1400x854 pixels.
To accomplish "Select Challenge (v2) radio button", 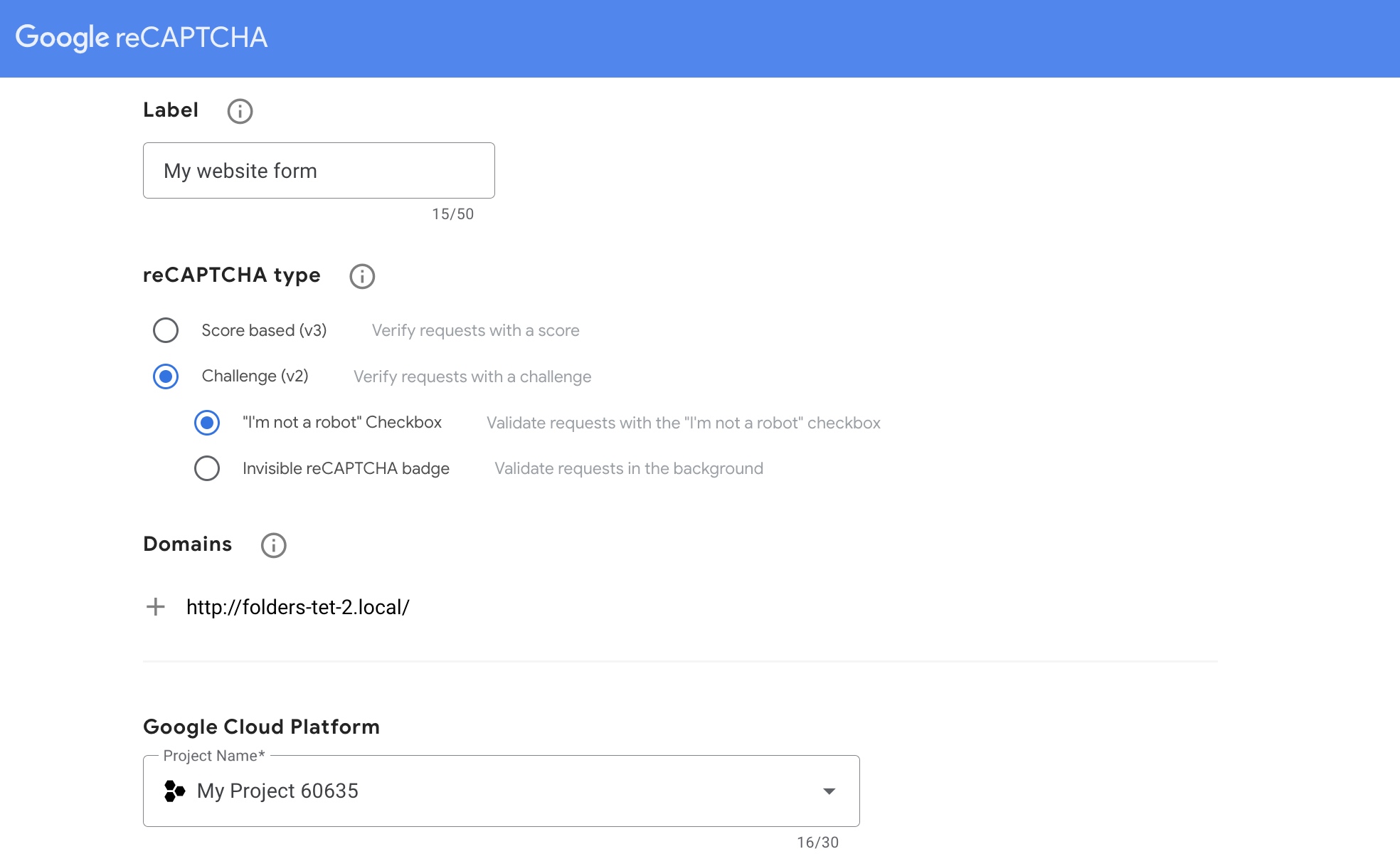I will pos(166,376).
